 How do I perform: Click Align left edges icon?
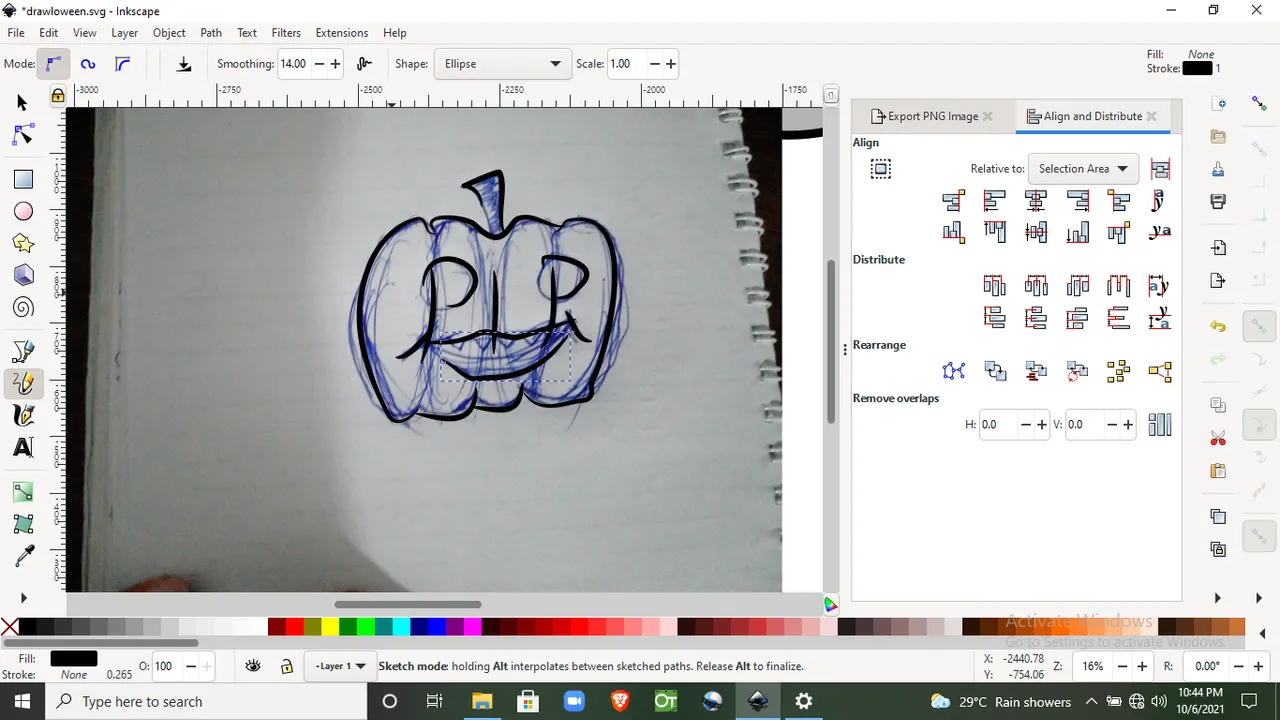point(995,201)
